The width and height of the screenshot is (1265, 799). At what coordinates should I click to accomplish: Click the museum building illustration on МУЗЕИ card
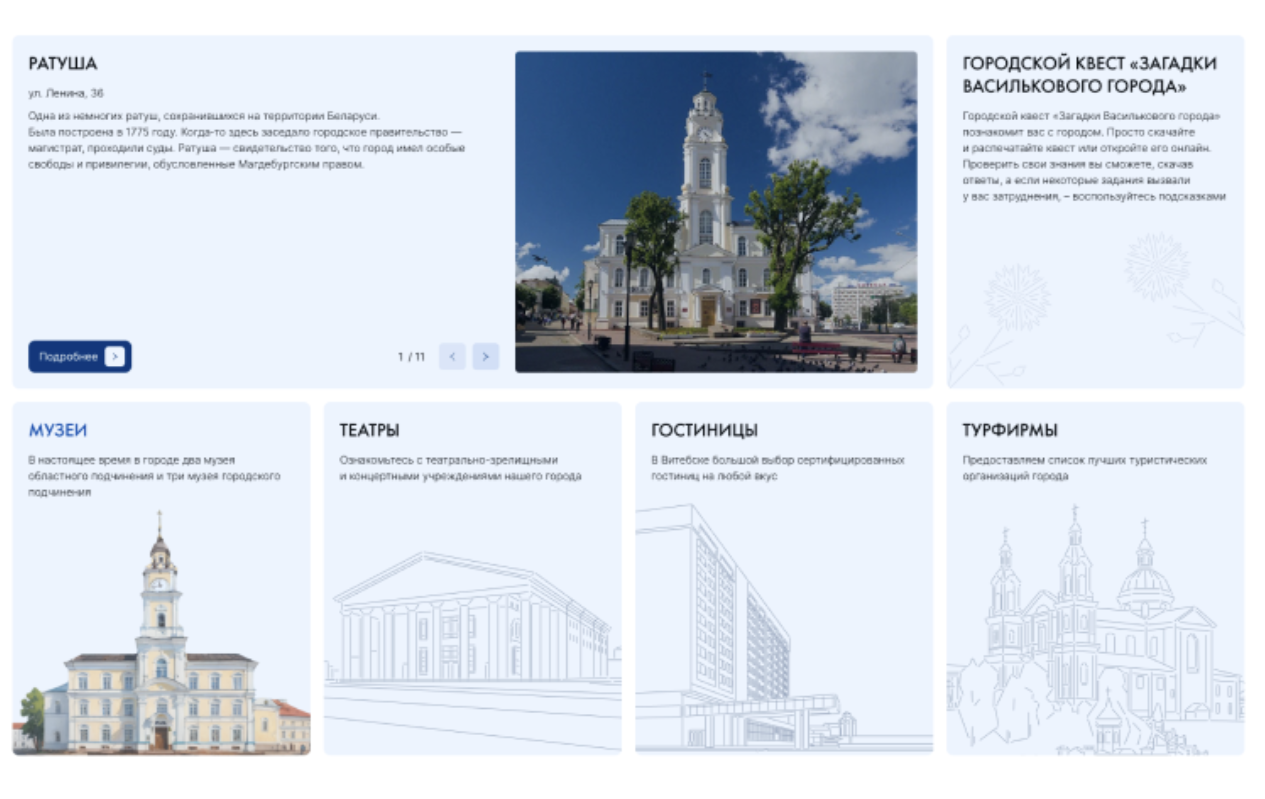coord(160,630)
